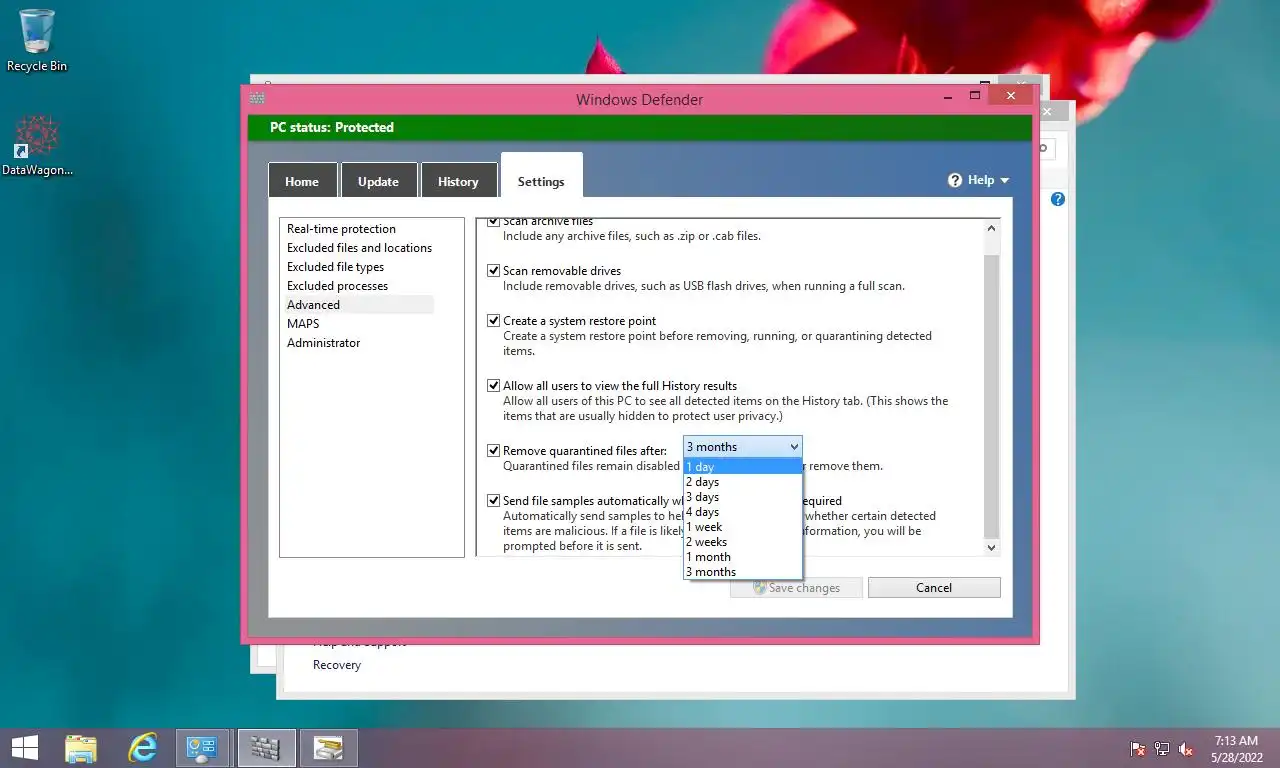This screenshot has width=1280, height=768.
Task: Select 1 month option
Action: 742,557
